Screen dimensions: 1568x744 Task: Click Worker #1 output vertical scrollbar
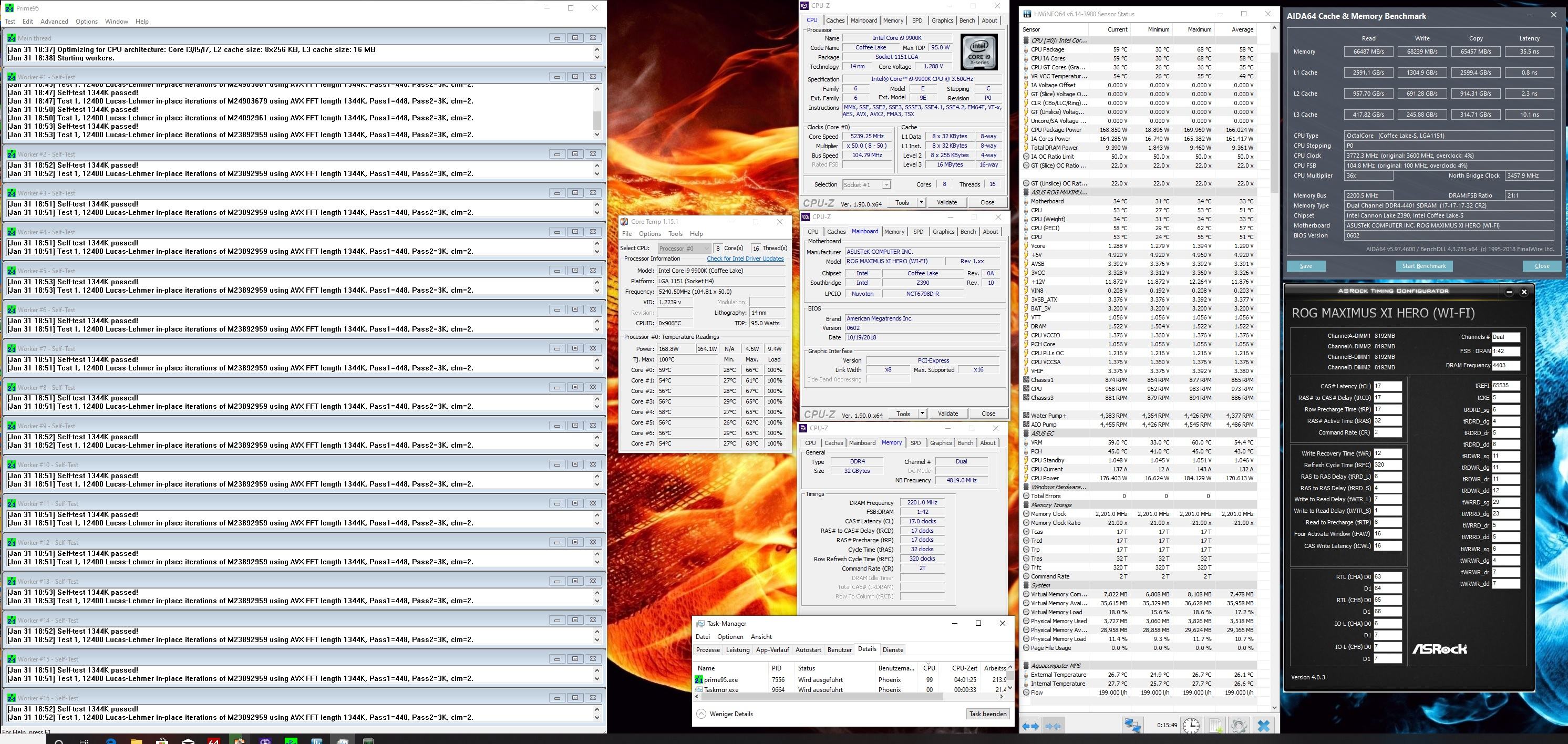tap(597, 111)
